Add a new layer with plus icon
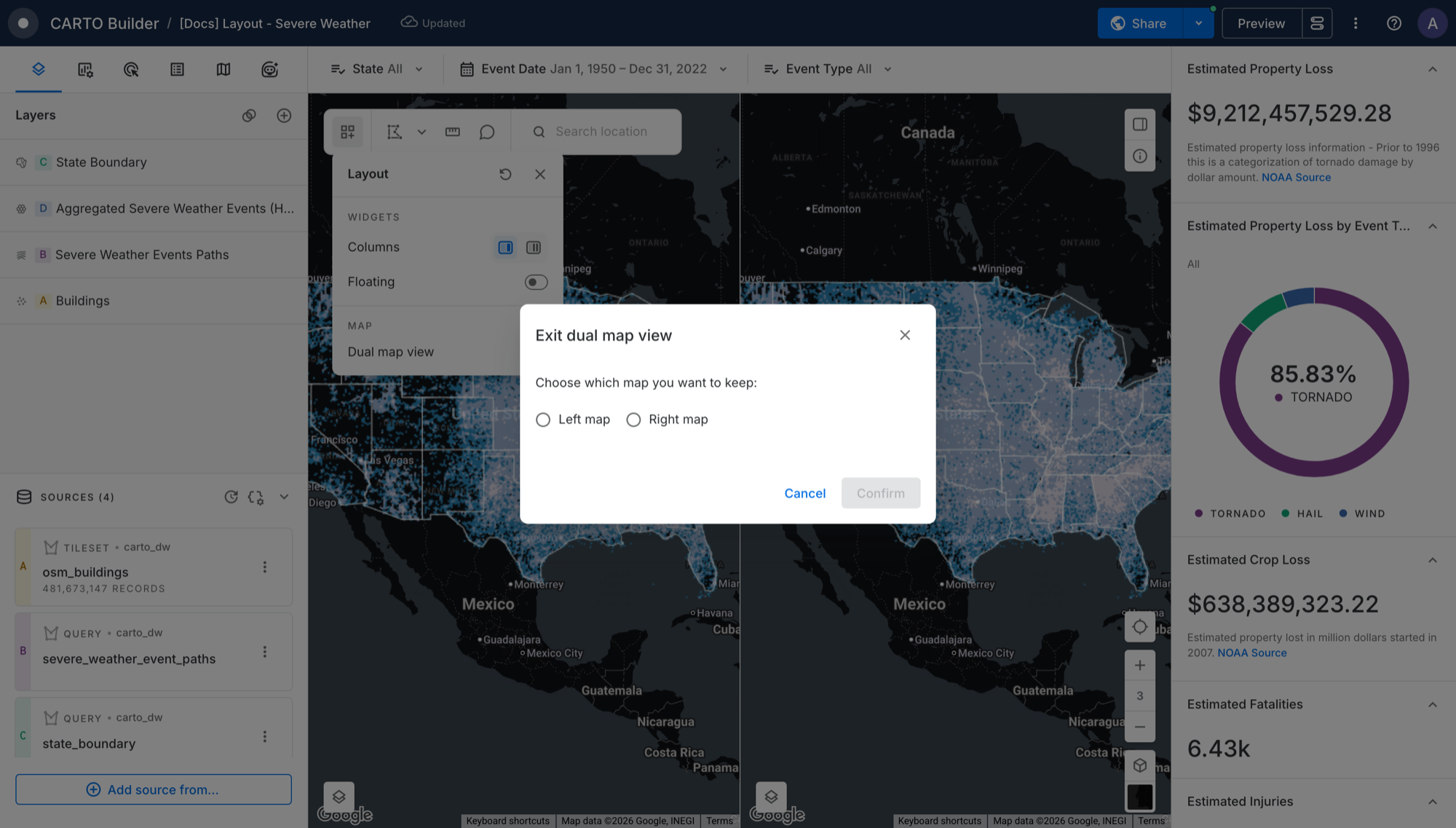This screenshot has width=1456, height=828. [284, 115]
